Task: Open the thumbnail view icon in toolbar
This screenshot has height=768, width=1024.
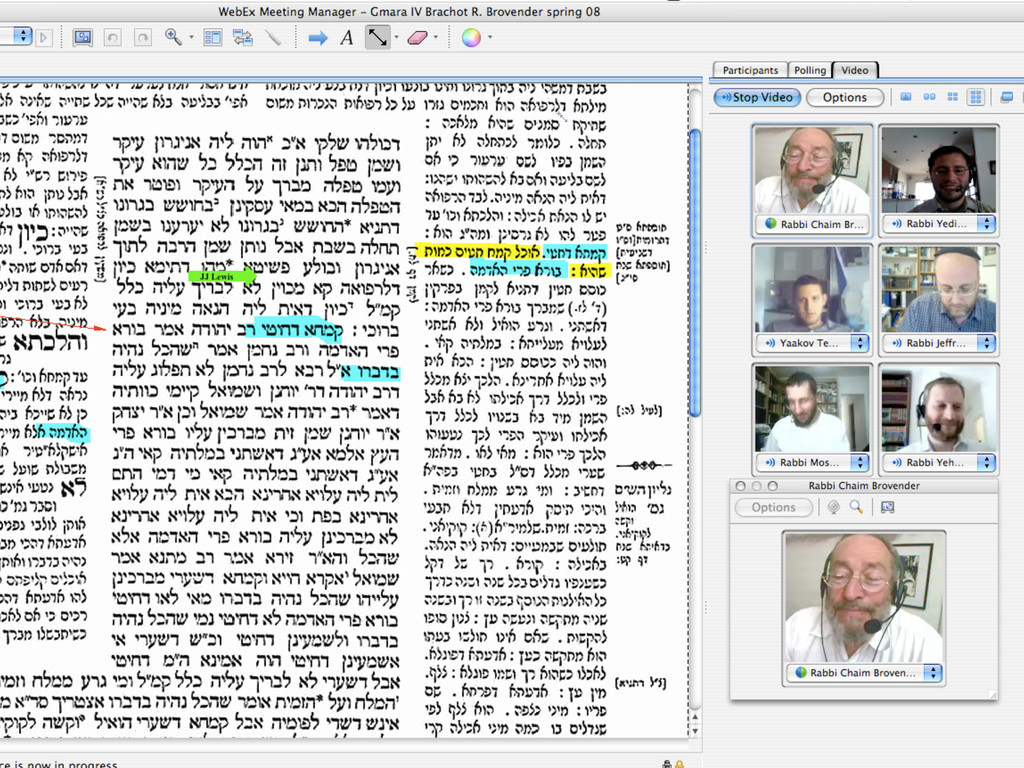Action: [212, 37]
